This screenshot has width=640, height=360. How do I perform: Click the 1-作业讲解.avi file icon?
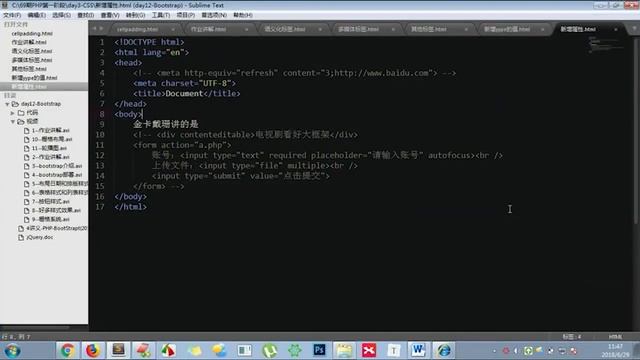click(x=27, y=131)
